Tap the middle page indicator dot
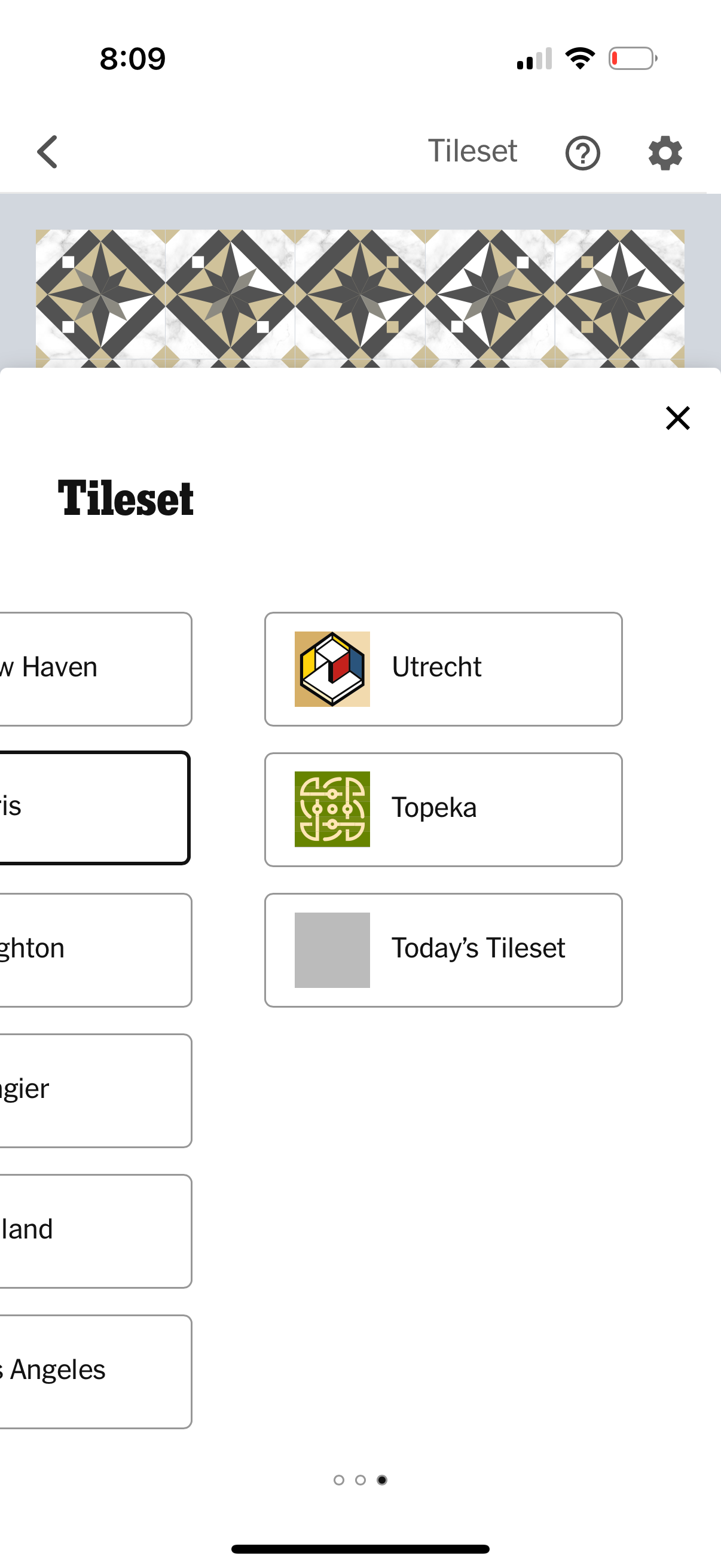721x1568 pixels. pos(361,1481)
